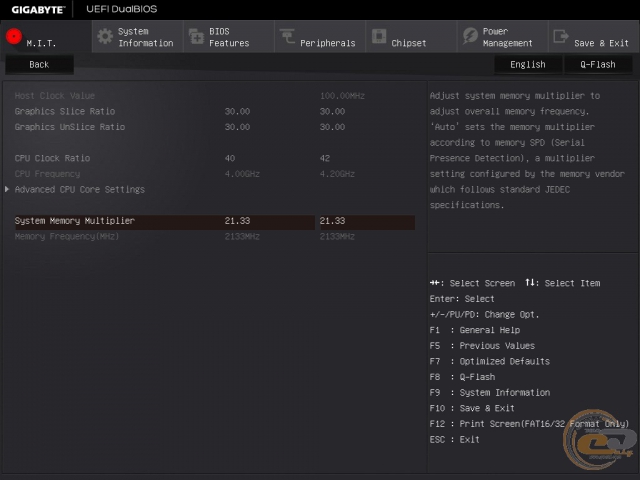Viewport: 640px width, 480px height.
Task: Click the ESC Exit hint line
Action: [454, 440]
